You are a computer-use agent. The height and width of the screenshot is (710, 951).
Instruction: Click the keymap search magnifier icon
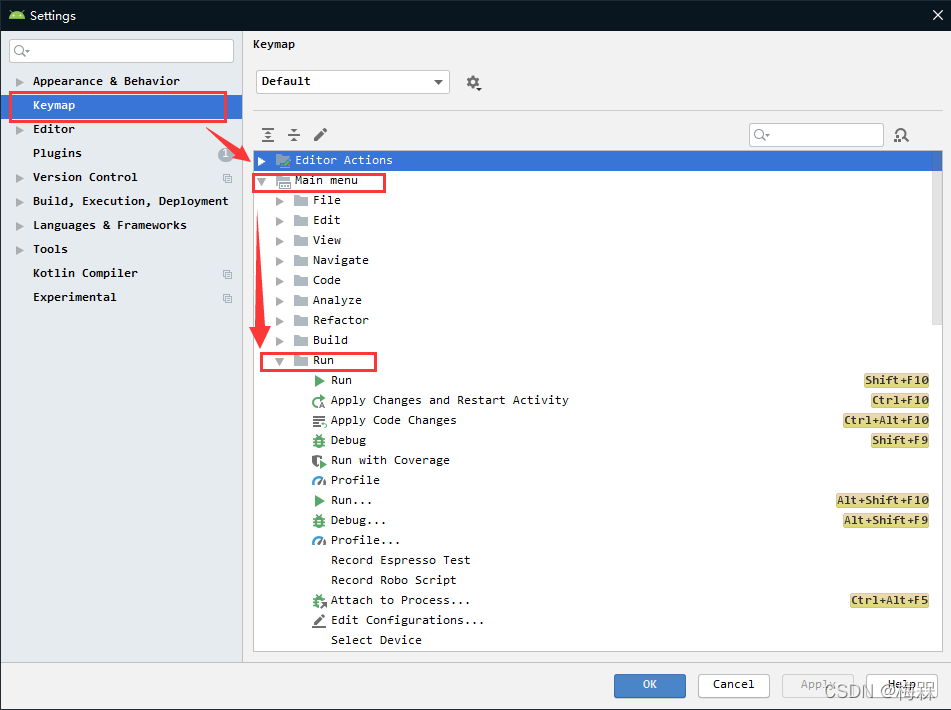[762, 135]
